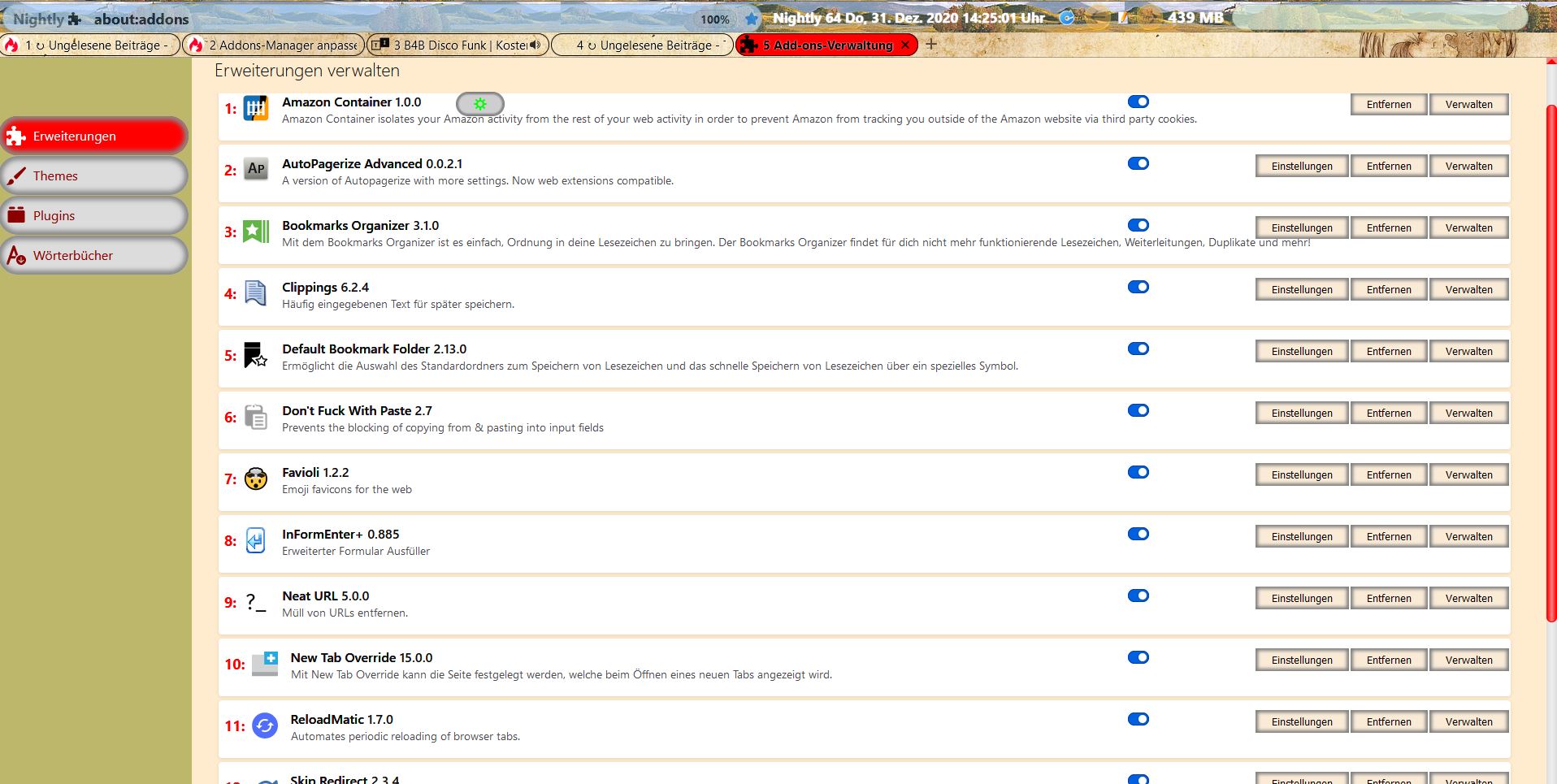
Task: Close the Add-ons-Verwaltung tab
Action: coord(905,45)
